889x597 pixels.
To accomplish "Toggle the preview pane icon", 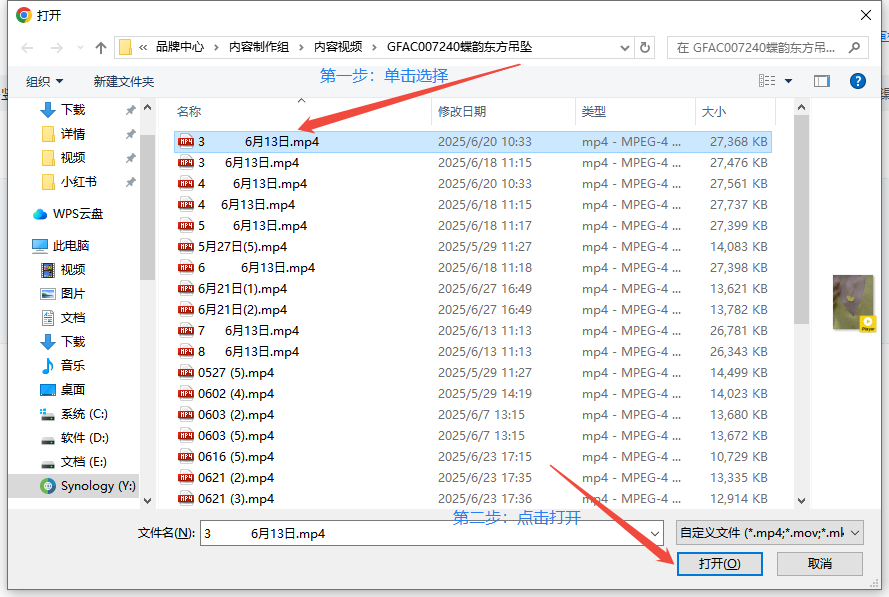I will (x=822, y=81).
